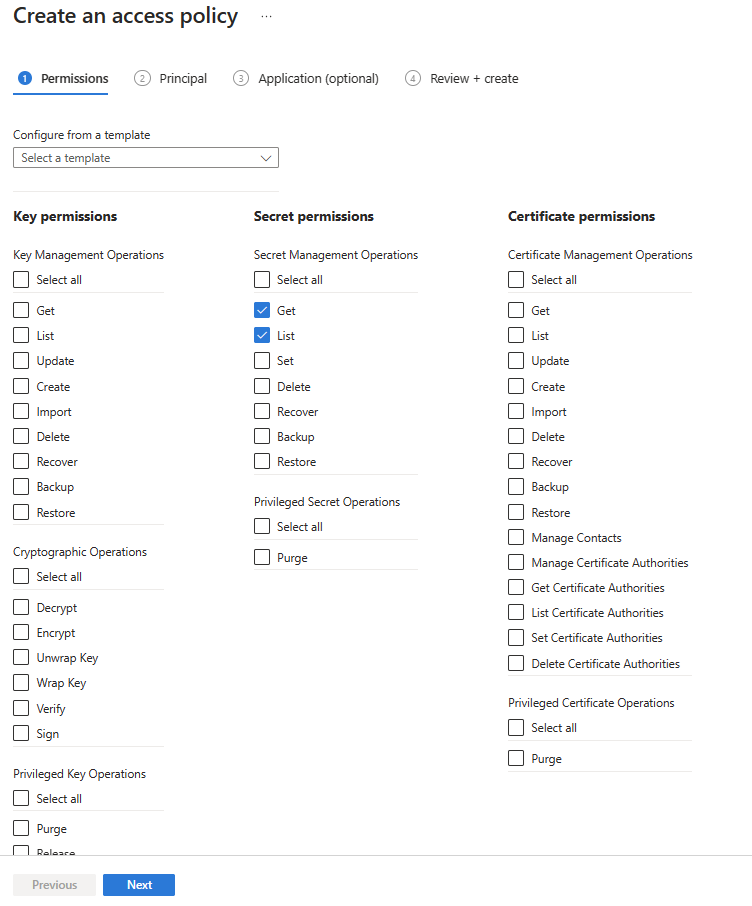Enable the Wrap Key operation
Viewport: 752px width, 906px height.
click(x=20, y=682)
